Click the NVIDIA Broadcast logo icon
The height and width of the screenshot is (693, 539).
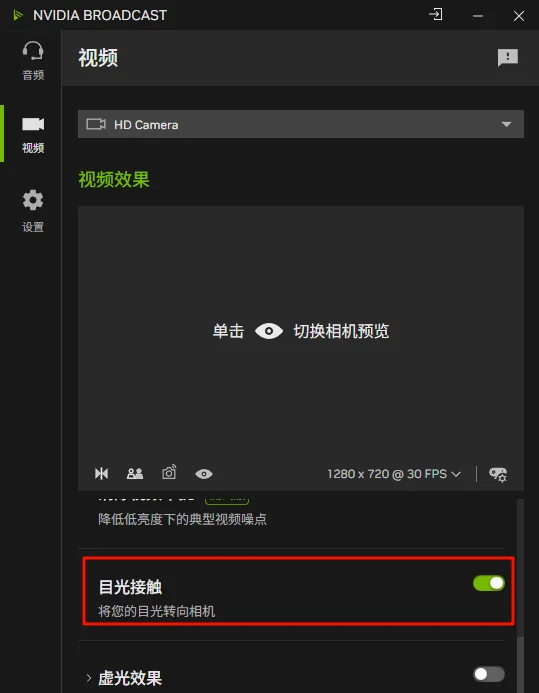point(18,15)
